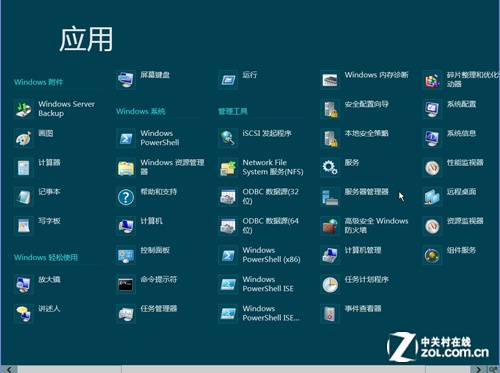Open Network File System 服务(NFS) icon
500x373 pixels.
pyautogui.click(x=228, y=168)
